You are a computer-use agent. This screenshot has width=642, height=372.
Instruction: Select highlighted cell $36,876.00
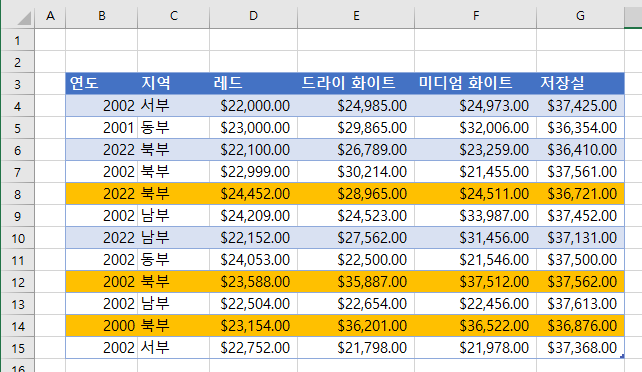click(580, 326)
